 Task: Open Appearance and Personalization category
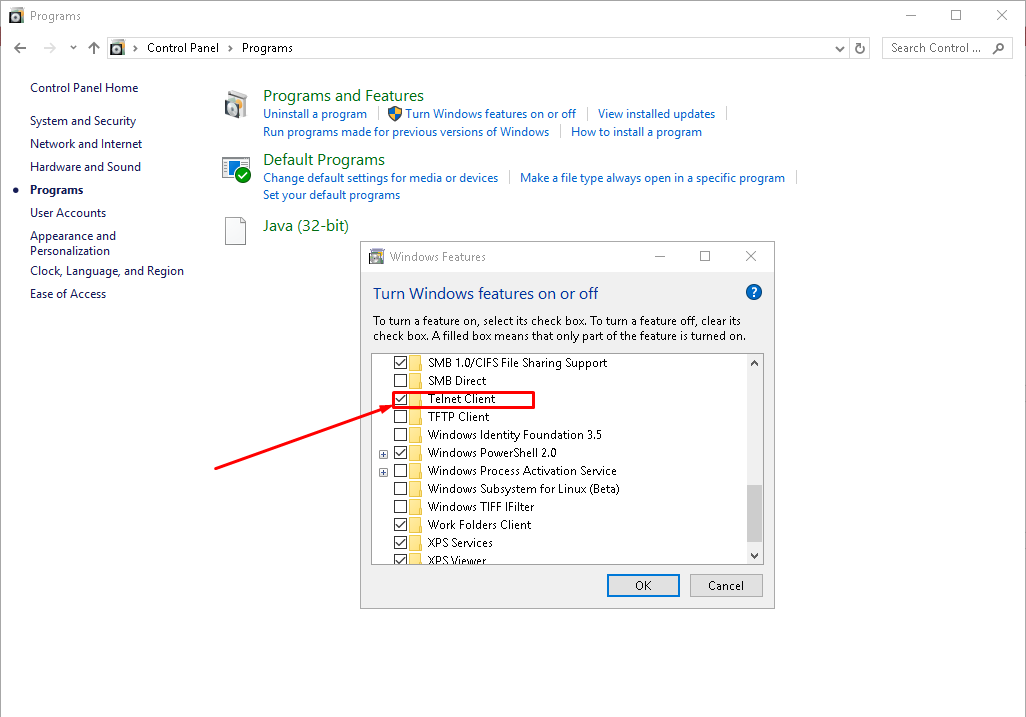point(73,243)
